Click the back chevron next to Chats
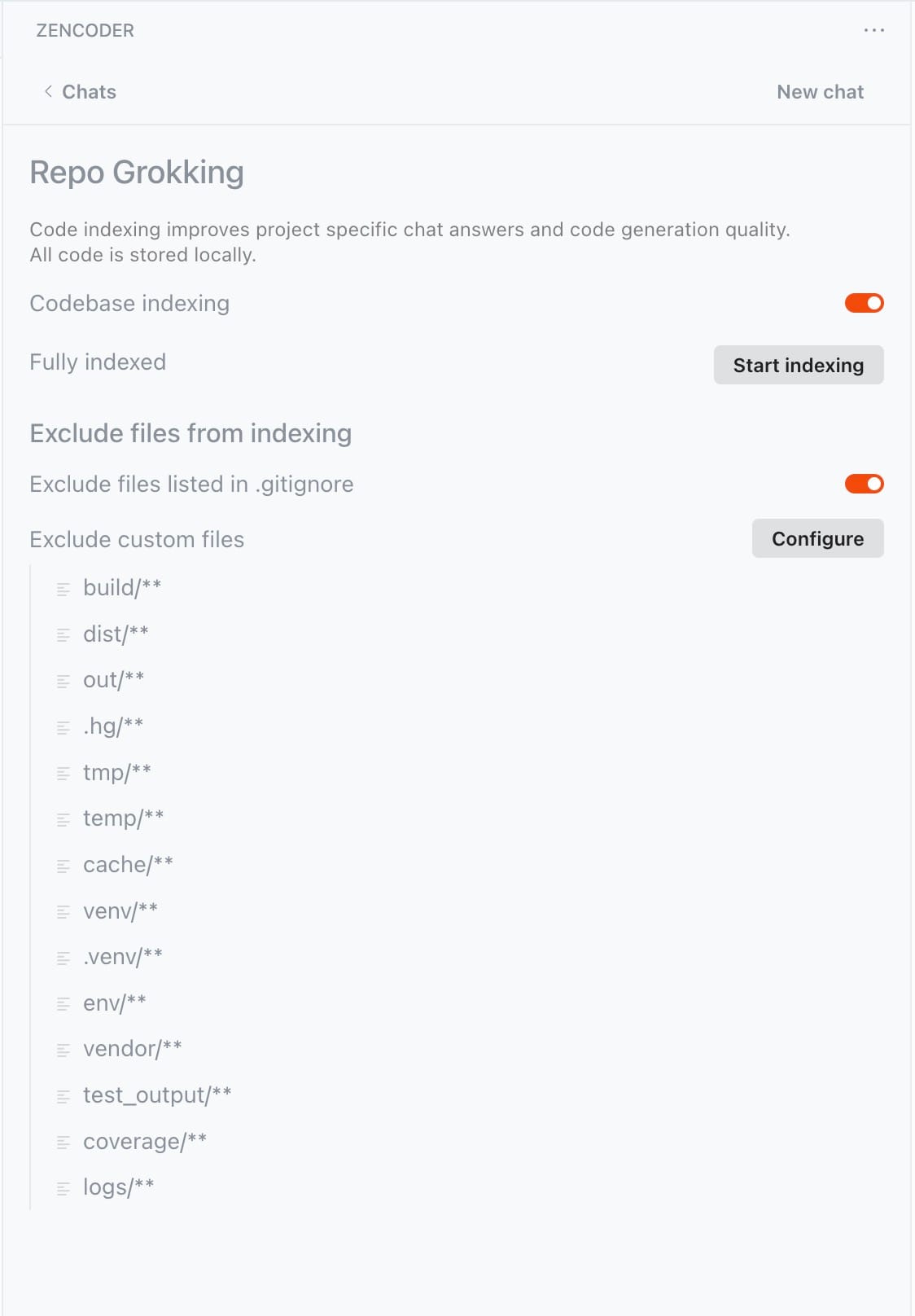 (48, 91)
